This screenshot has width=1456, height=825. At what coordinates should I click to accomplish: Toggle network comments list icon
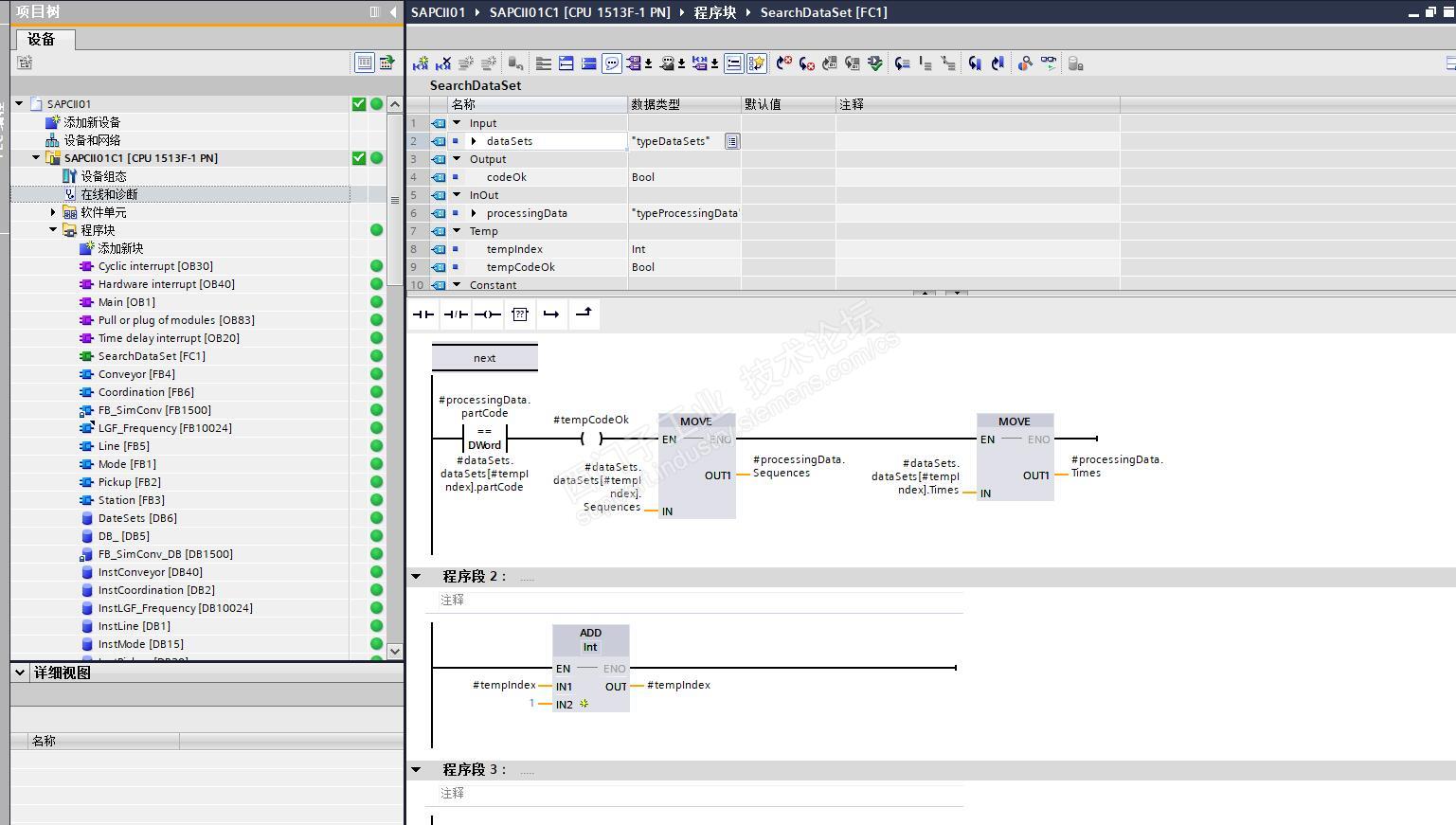coord(733,63)
